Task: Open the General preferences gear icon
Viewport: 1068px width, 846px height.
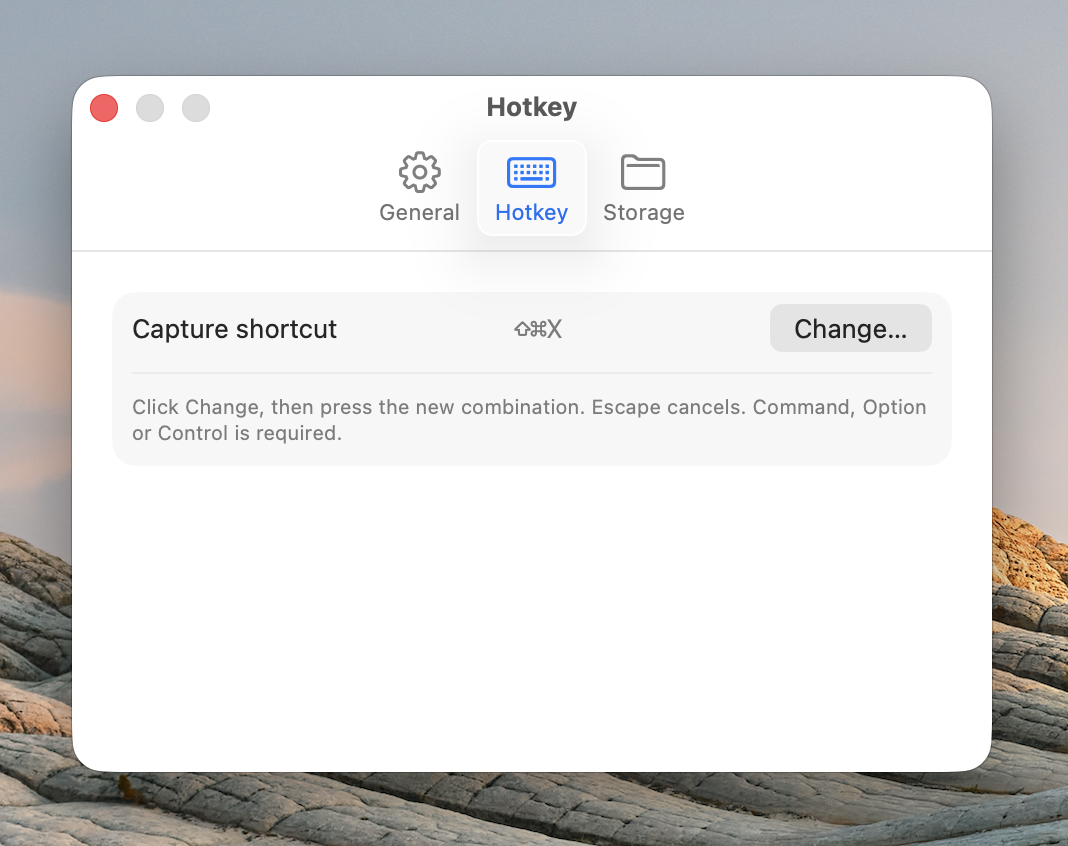Action: tap(420, 172)
